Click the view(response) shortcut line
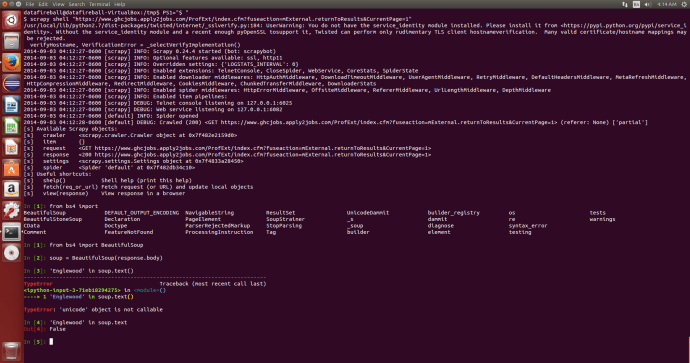The image size is (690, 363). 104,193
